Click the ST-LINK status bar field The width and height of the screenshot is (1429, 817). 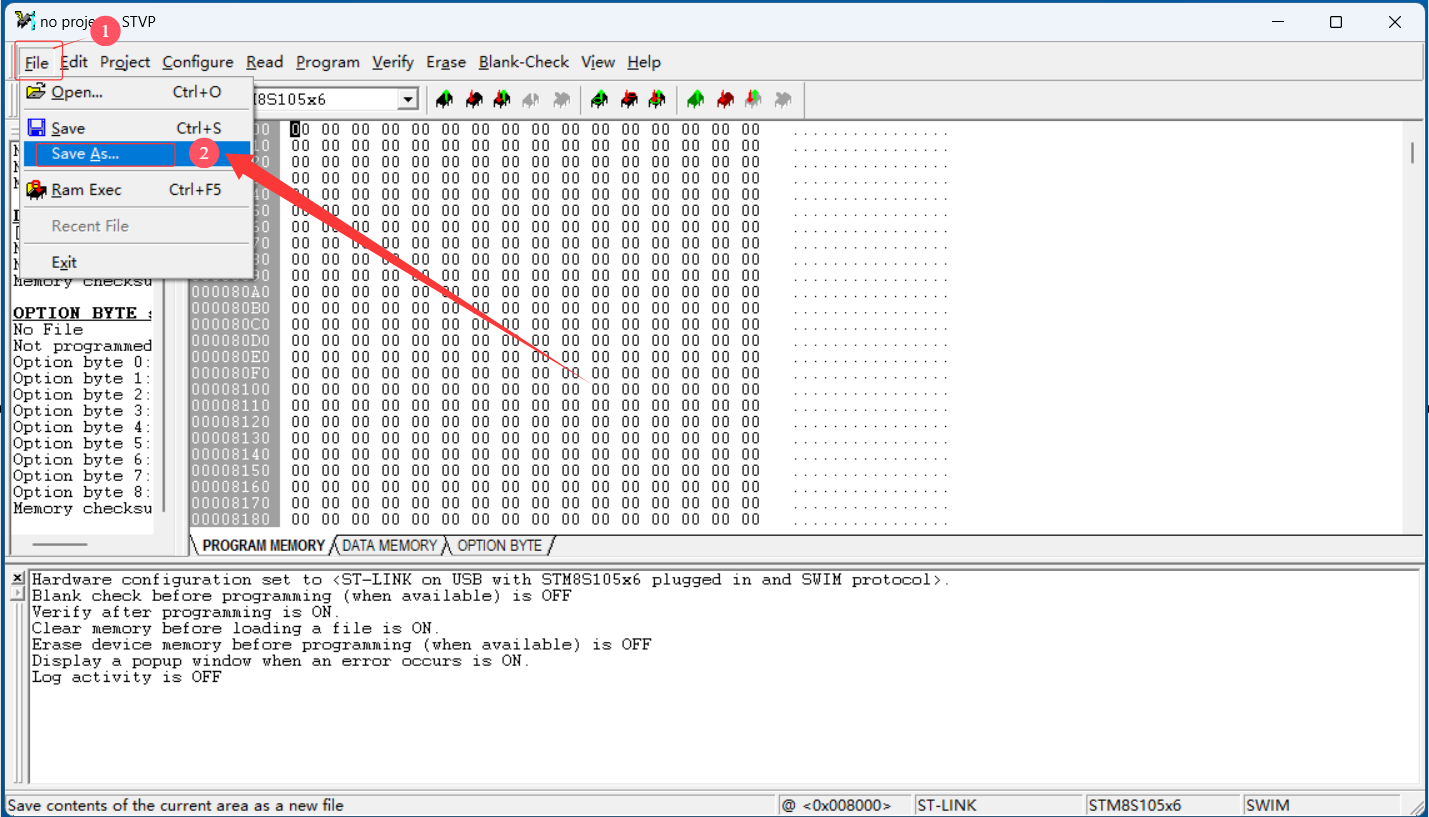tap(999, 805)
